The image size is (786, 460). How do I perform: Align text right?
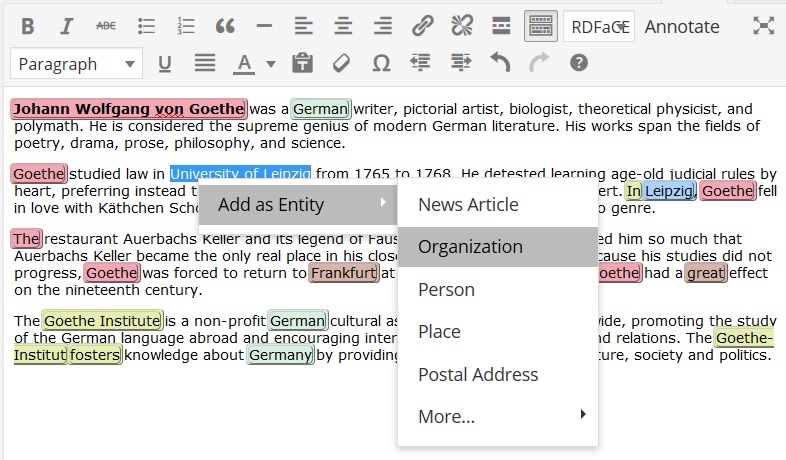click(382, 26)
